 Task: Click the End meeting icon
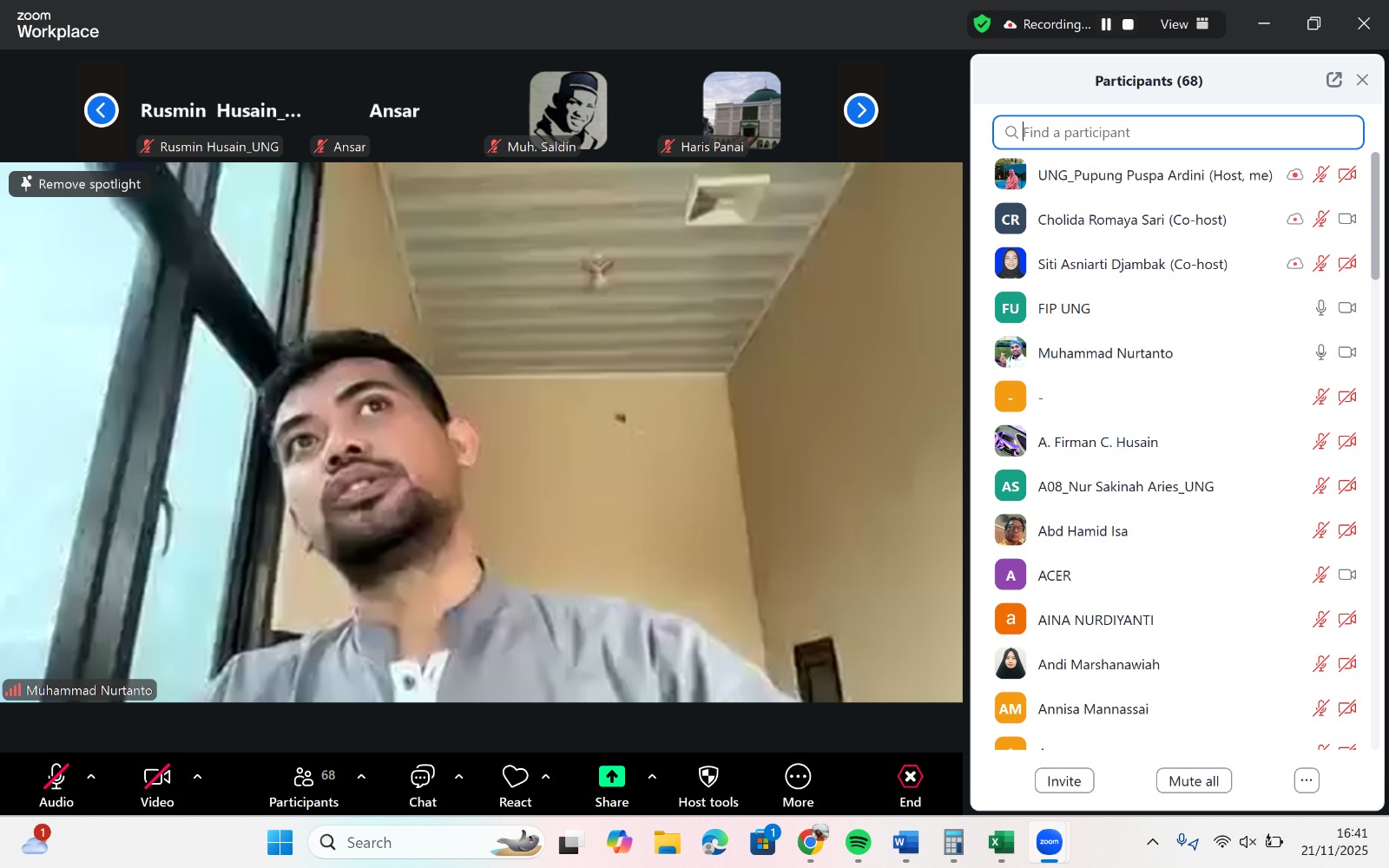click(x=910, y=776)
